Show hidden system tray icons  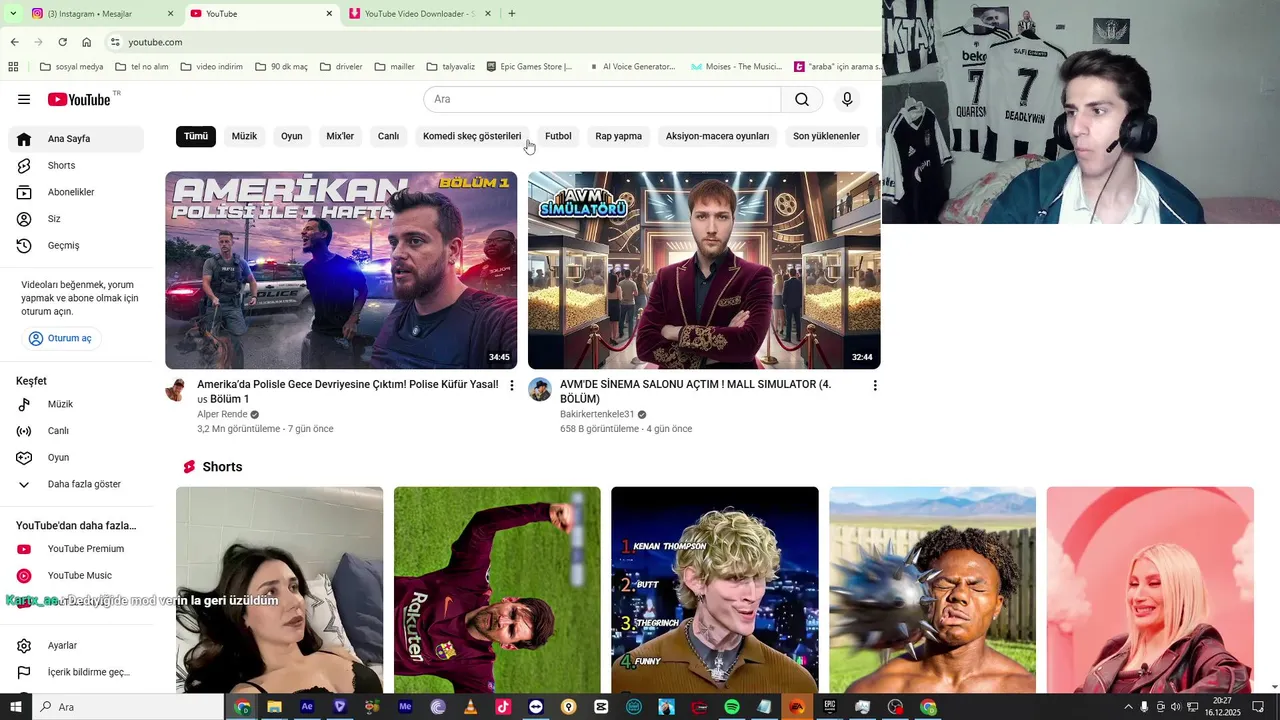[1129, 707]
